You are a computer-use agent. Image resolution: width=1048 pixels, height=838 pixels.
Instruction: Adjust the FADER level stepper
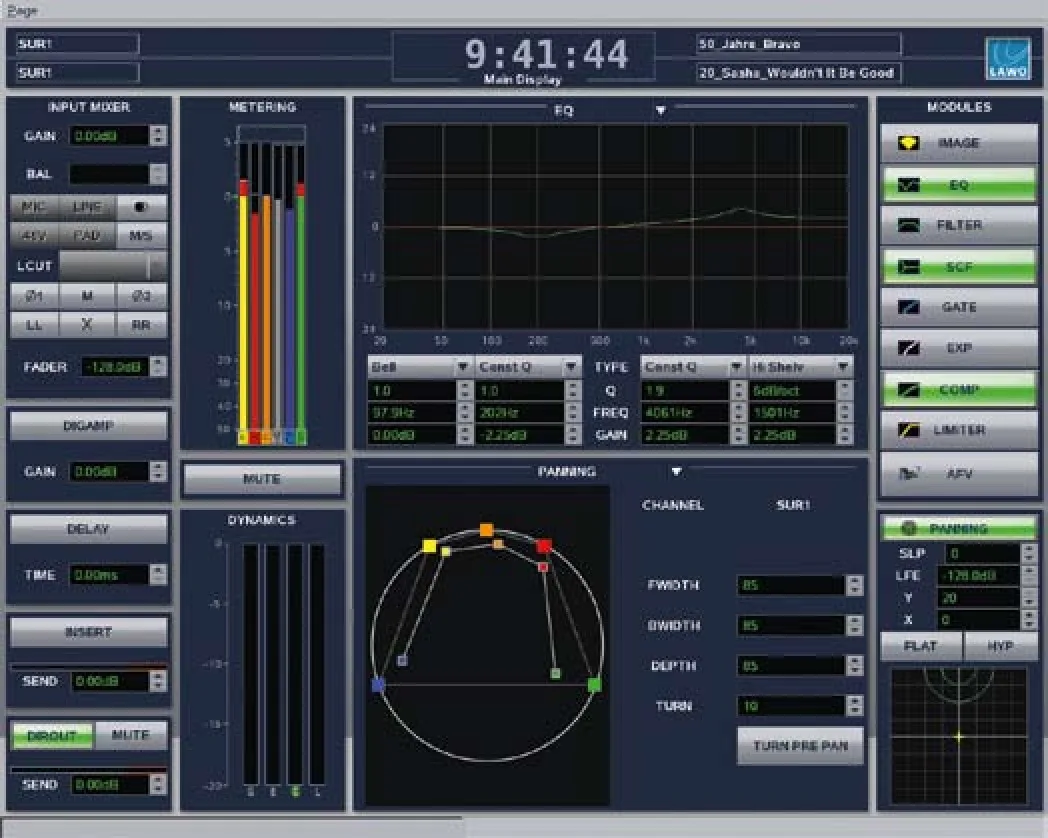click(x=158, y=366)
